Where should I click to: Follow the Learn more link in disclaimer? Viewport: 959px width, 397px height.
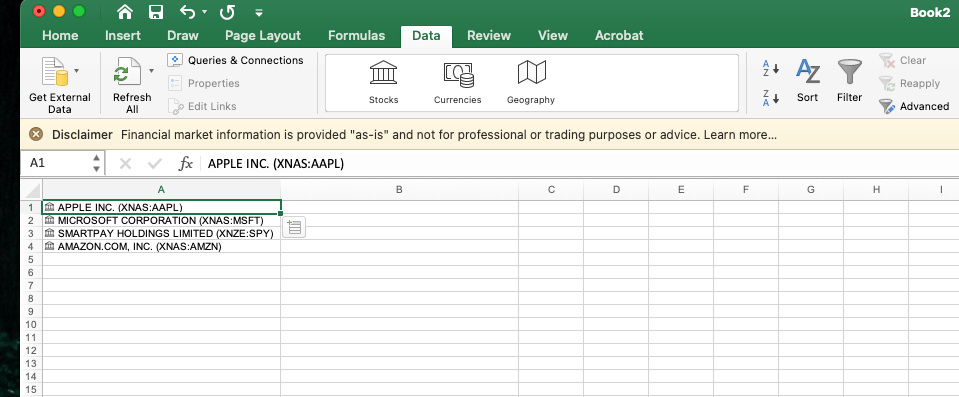click(740, 135)
